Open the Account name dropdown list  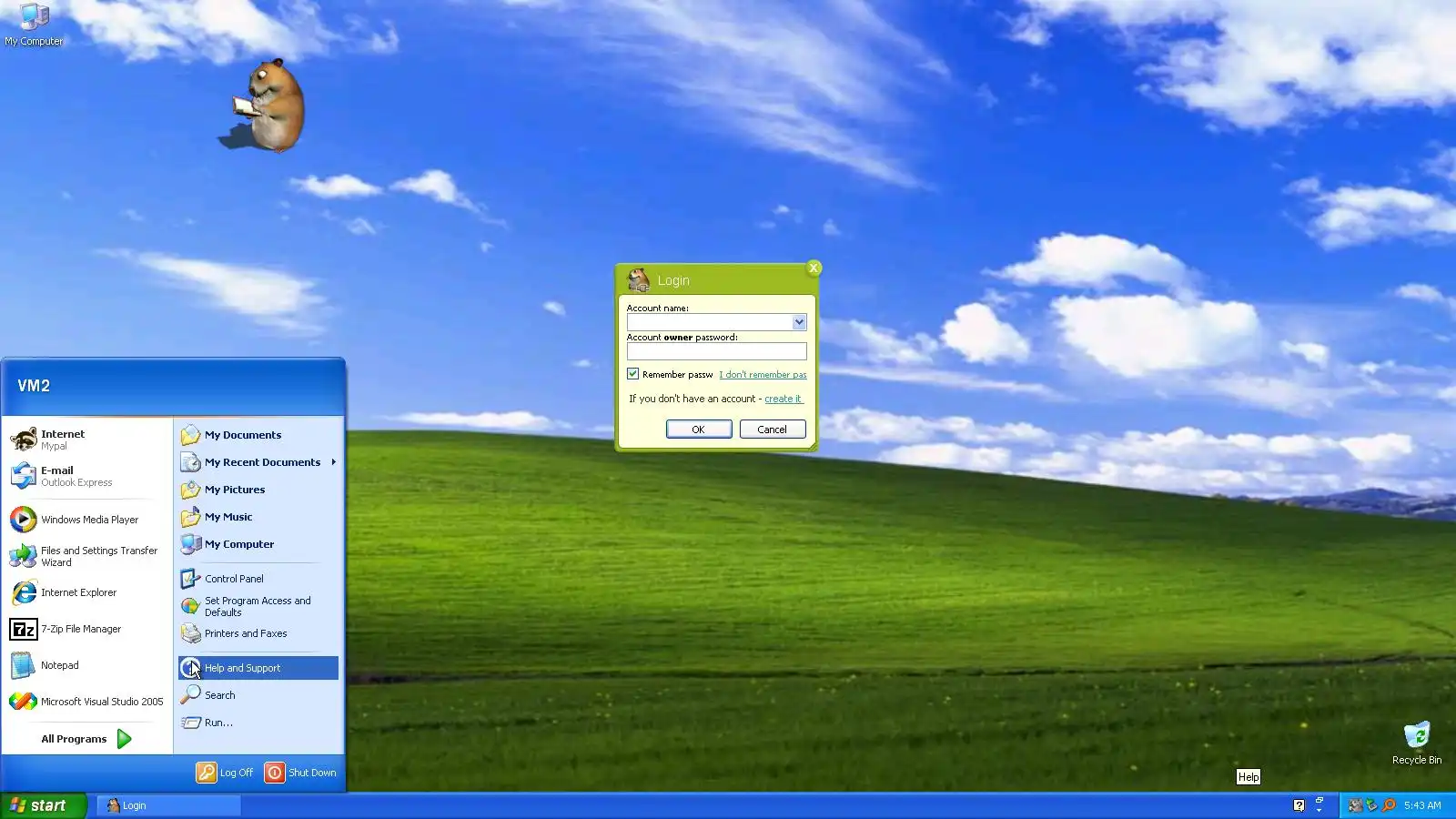798,322
